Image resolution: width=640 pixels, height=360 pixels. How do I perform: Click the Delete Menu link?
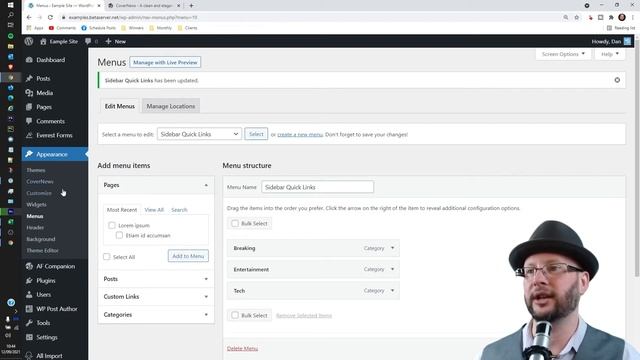click(242, 349)
